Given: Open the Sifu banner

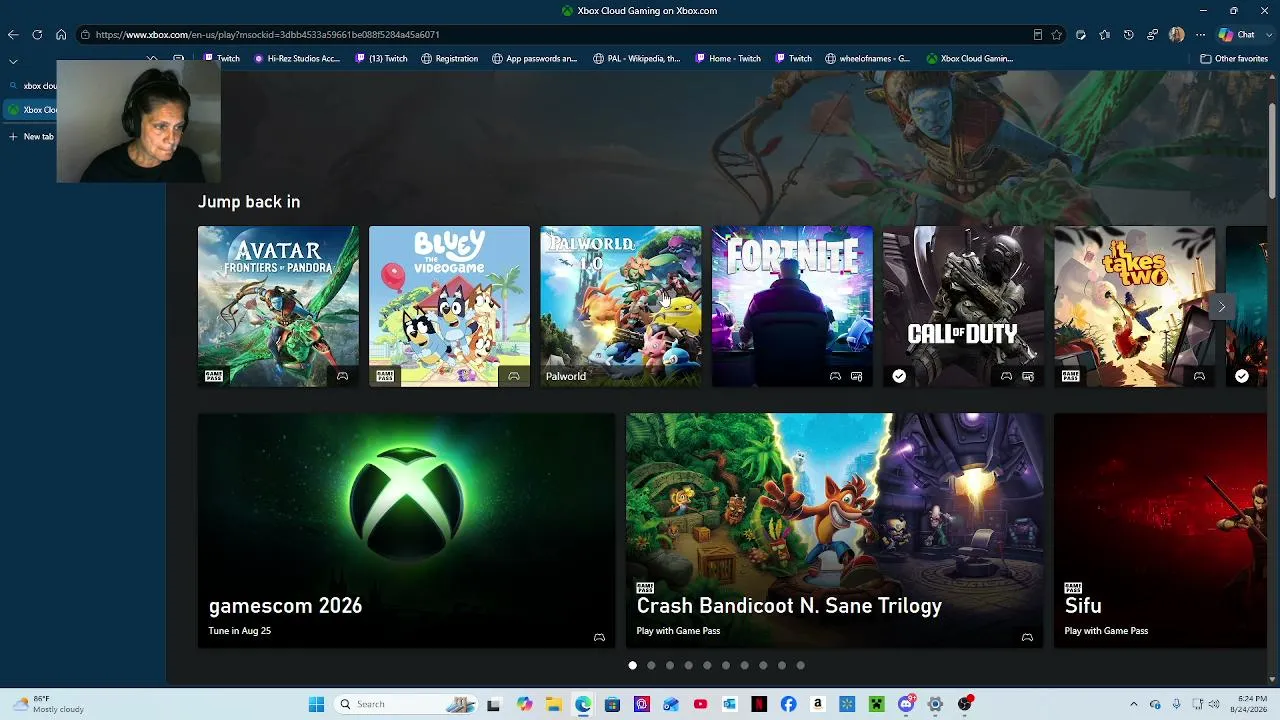Looking at the screenshot, I should click(1160, 530).
